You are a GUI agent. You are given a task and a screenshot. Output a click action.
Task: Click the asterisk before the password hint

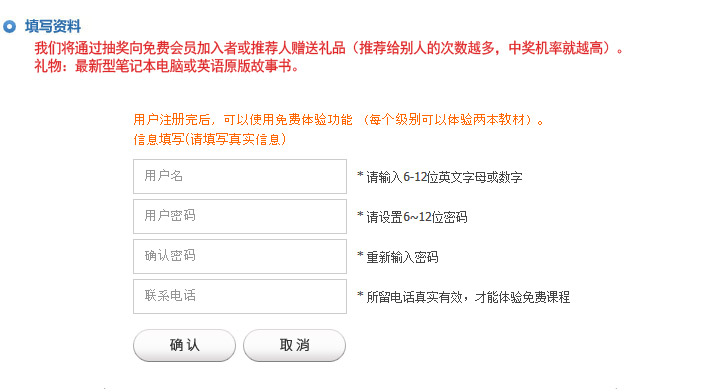pos(360,215)
